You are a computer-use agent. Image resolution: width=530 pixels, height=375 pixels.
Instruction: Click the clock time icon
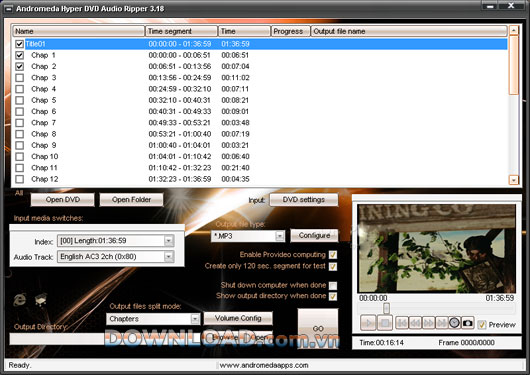coord(454,323)
